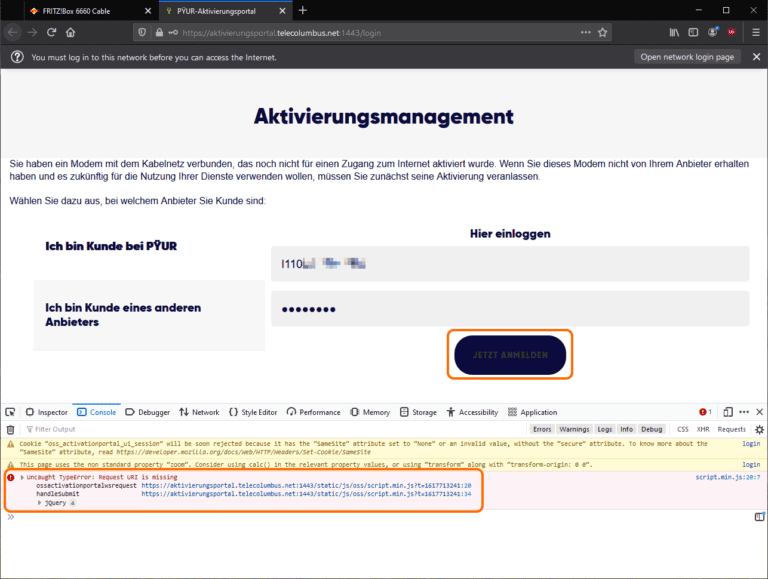Open console settings gear
Viewport: 768px width, 579px height.
tap(759, 430)
